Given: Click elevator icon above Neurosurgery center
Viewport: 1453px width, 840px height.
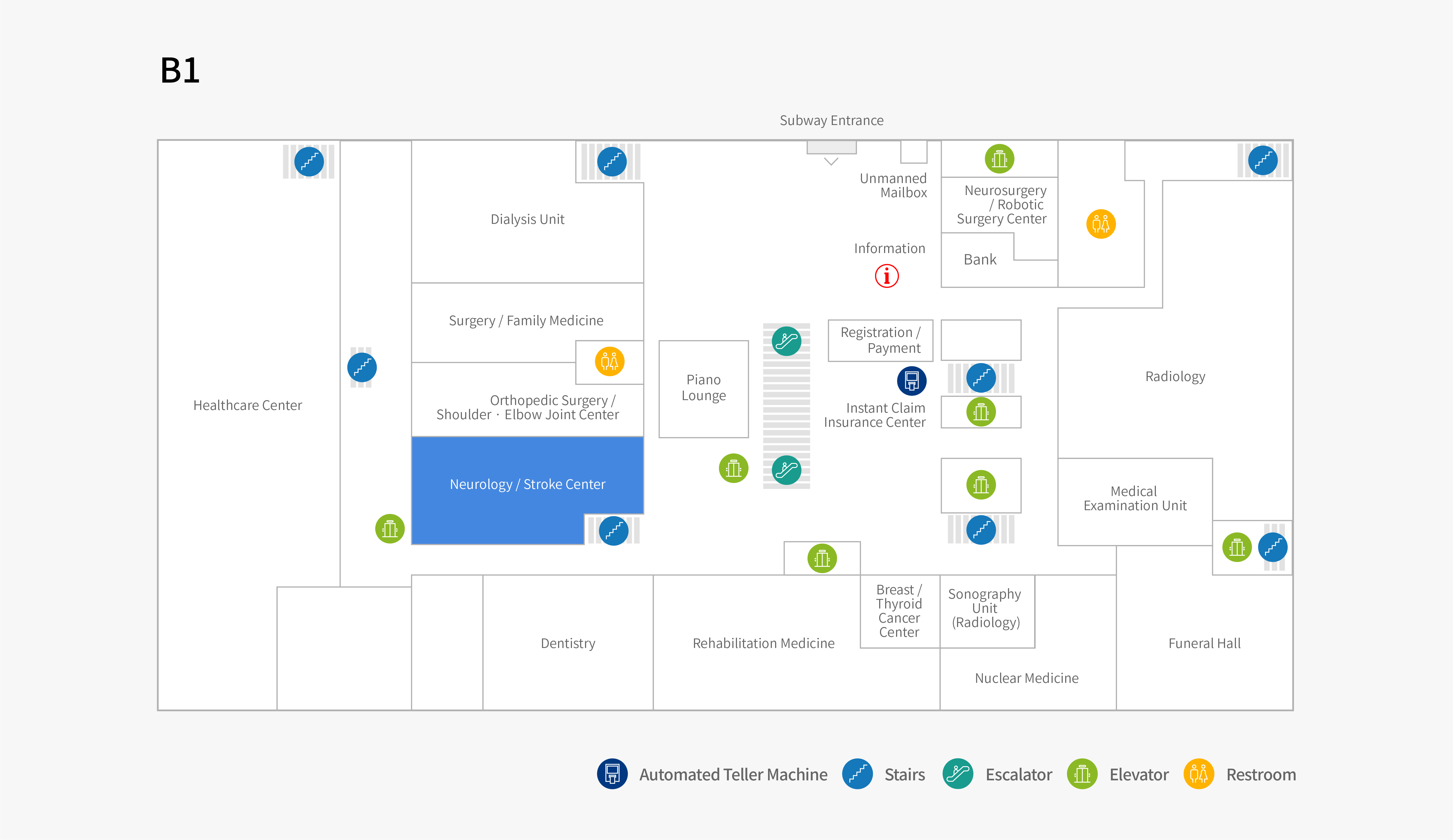Looking at the screenshot, I should tap(999, 159).
